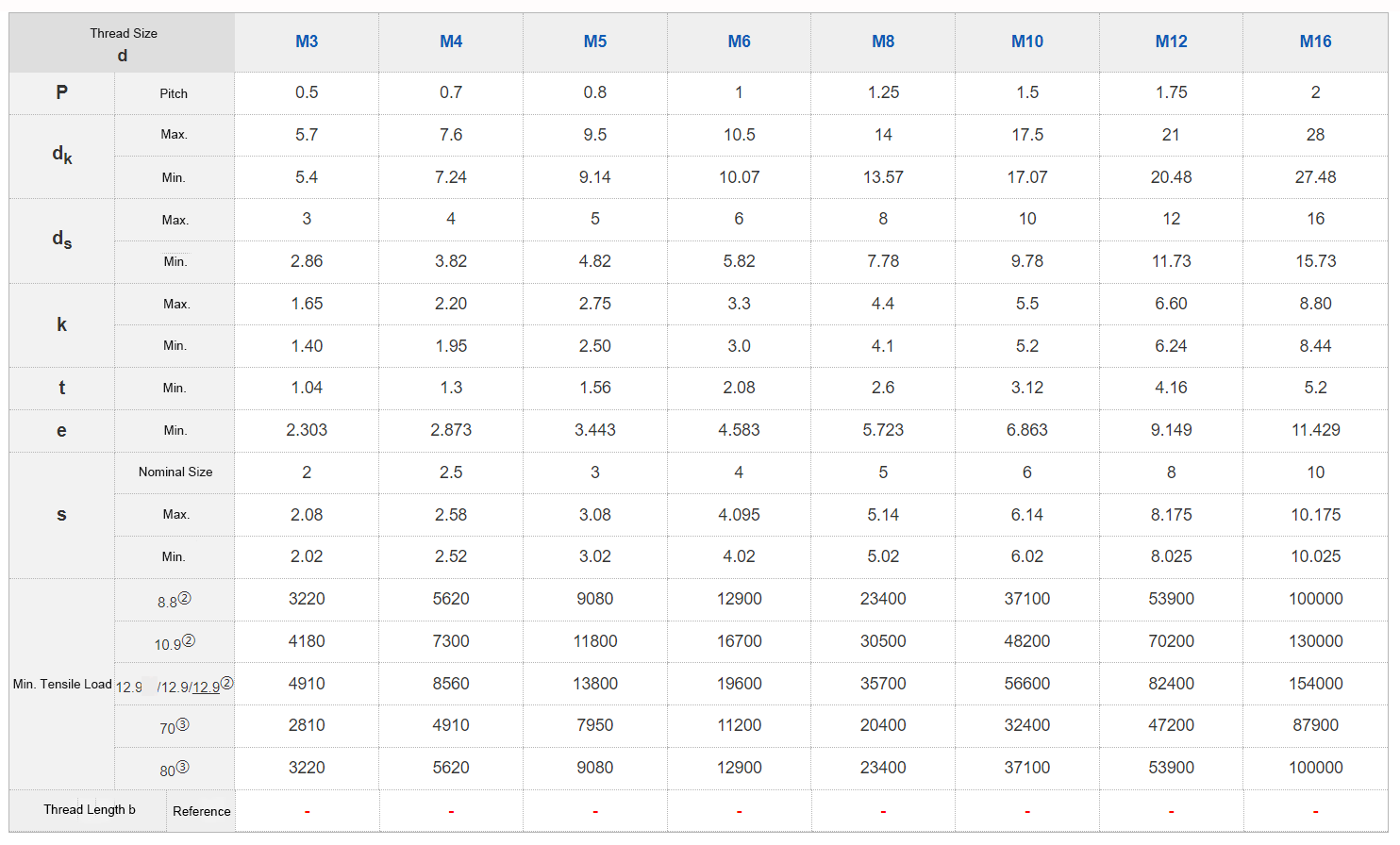Click tensile load value 4180

click(x=307, y=641)
